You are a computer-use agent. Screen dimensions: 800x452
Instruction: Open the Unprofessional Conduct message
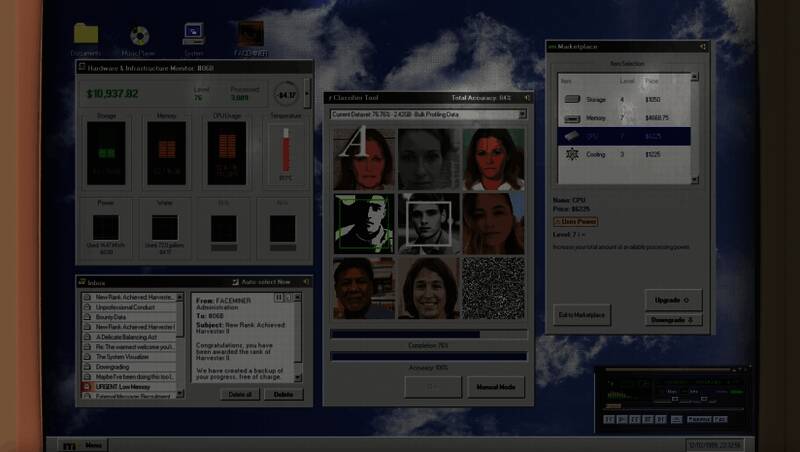(131, 306)
